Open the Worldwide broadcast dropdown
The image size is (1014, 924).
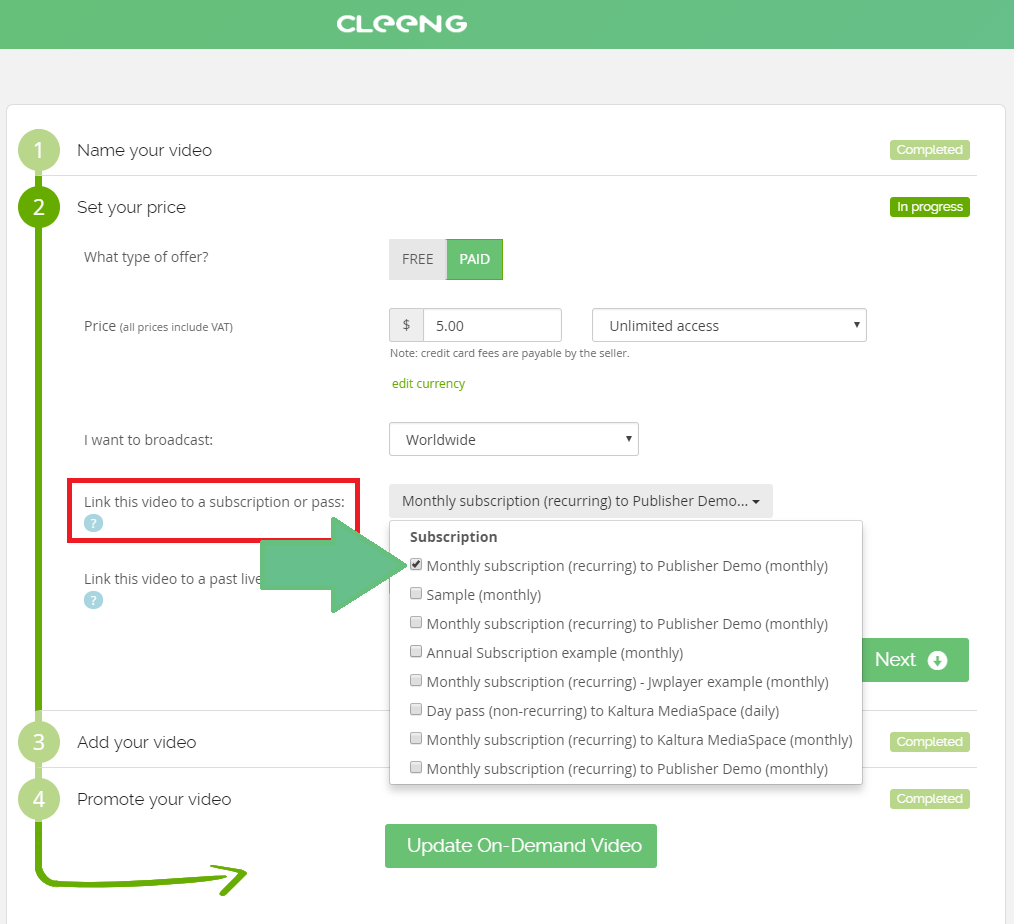click(513, 440)
